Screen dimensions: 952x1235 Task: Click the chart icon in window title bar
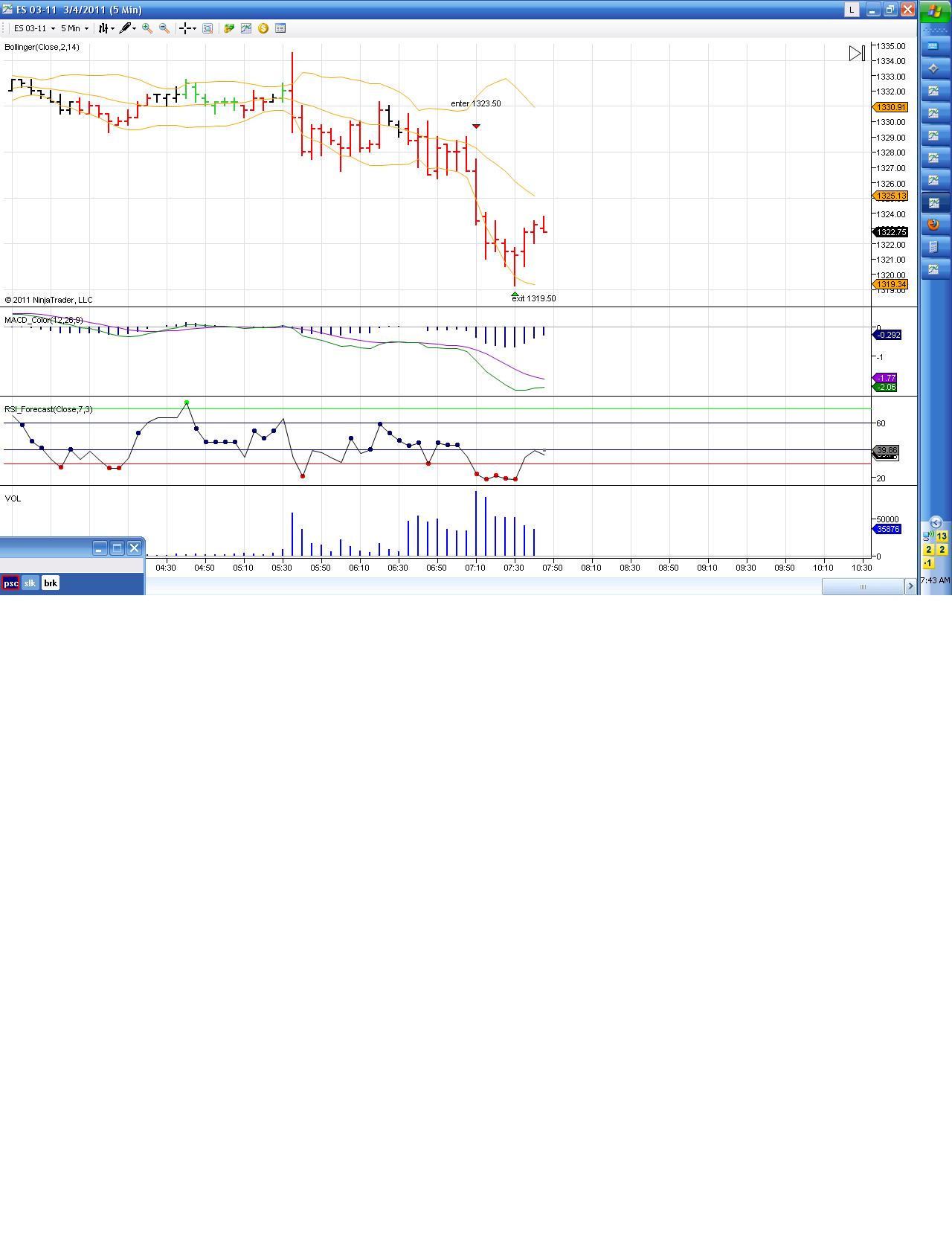[7, 10]
